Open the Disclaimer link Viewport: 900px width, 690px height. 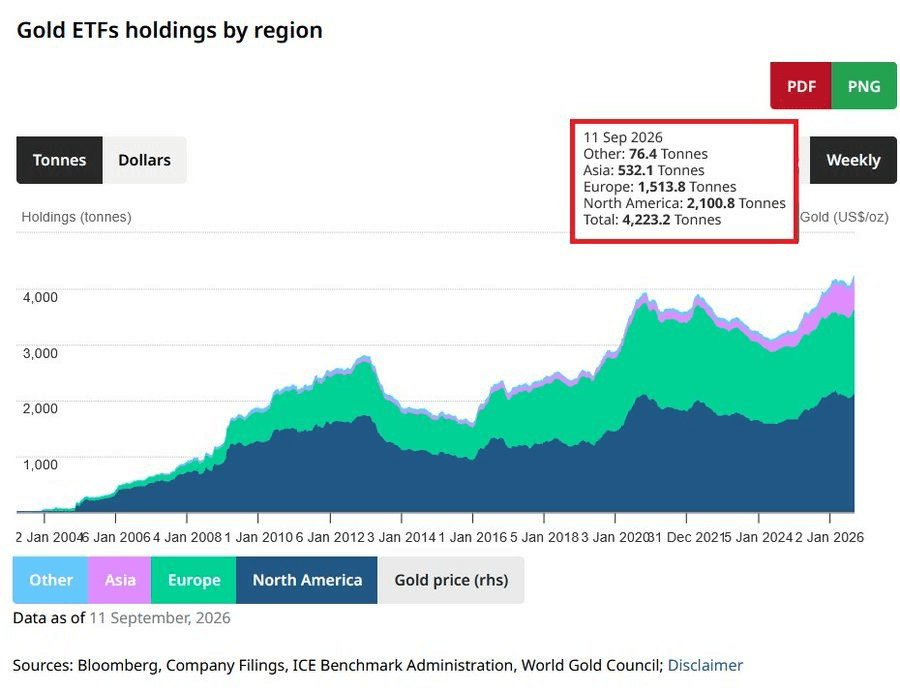tap(705, 665)
